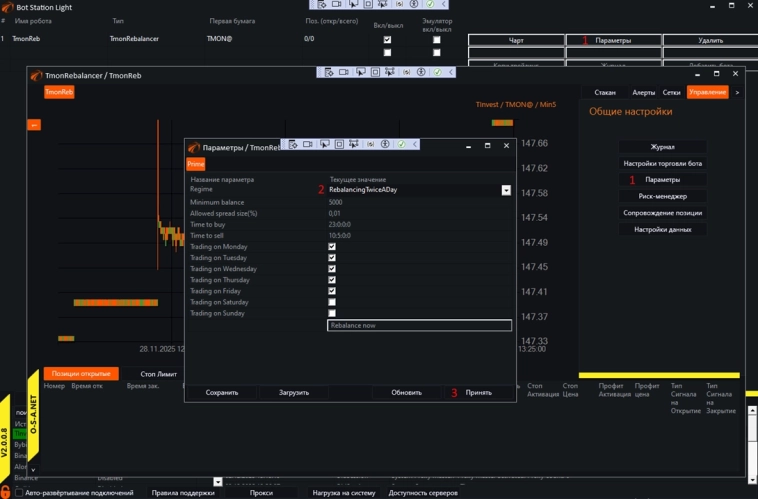Click the accessibility icon in TmonRebalancer toolbar
Screen dimensions: 758x499
point(421,72)
